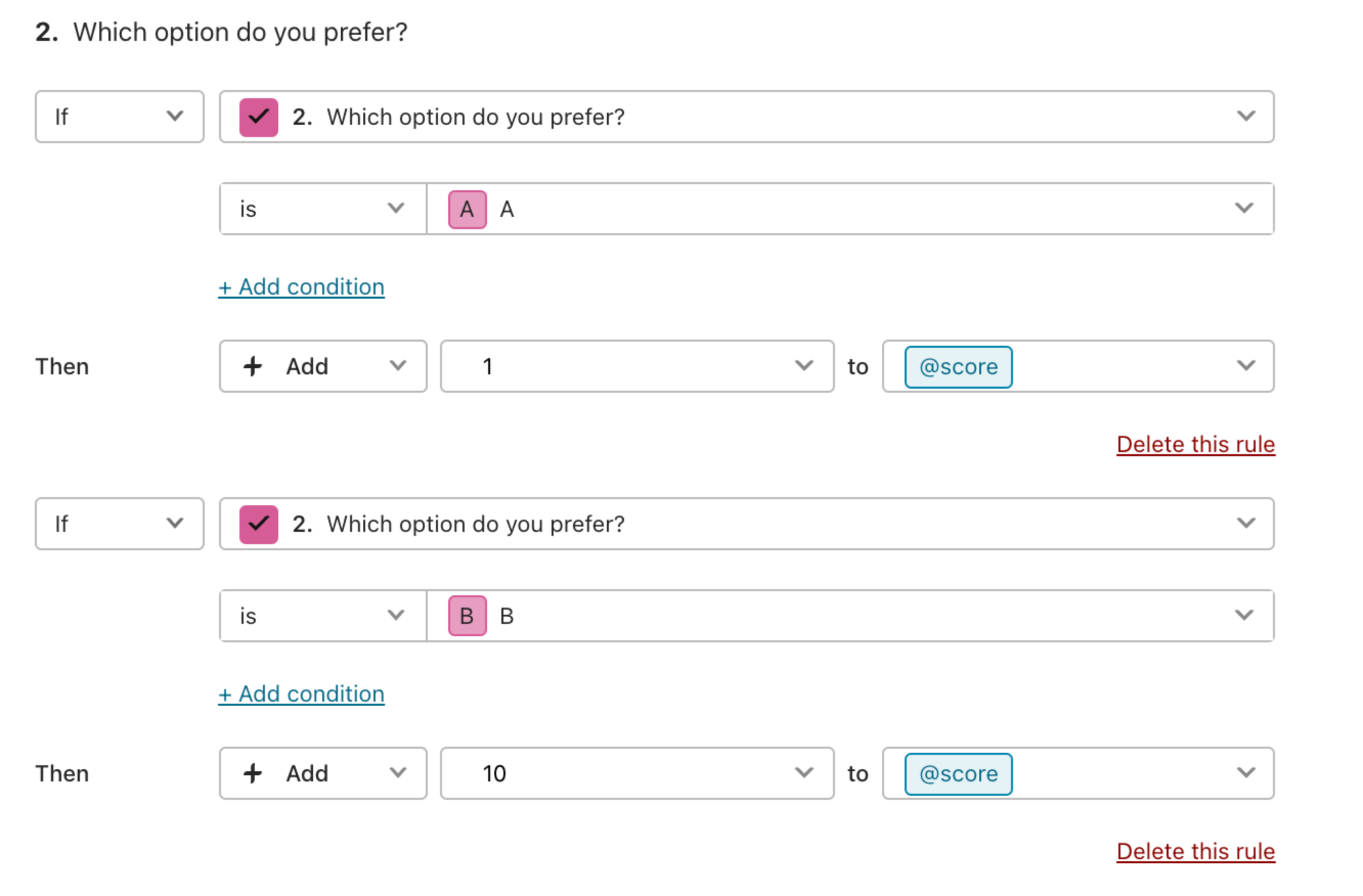Open the If dropdown of the second rule

click(119, 523)
